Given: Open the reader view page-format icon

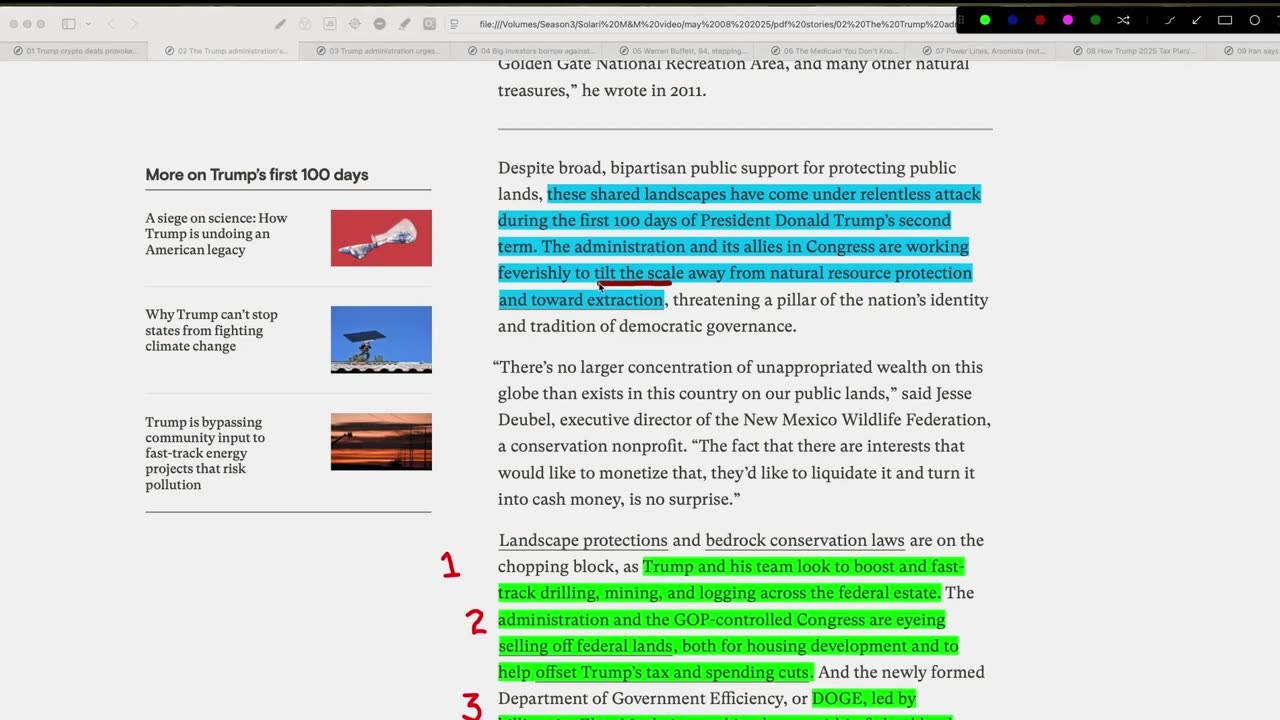Looking at the screenshot, I should pos(454,24).
